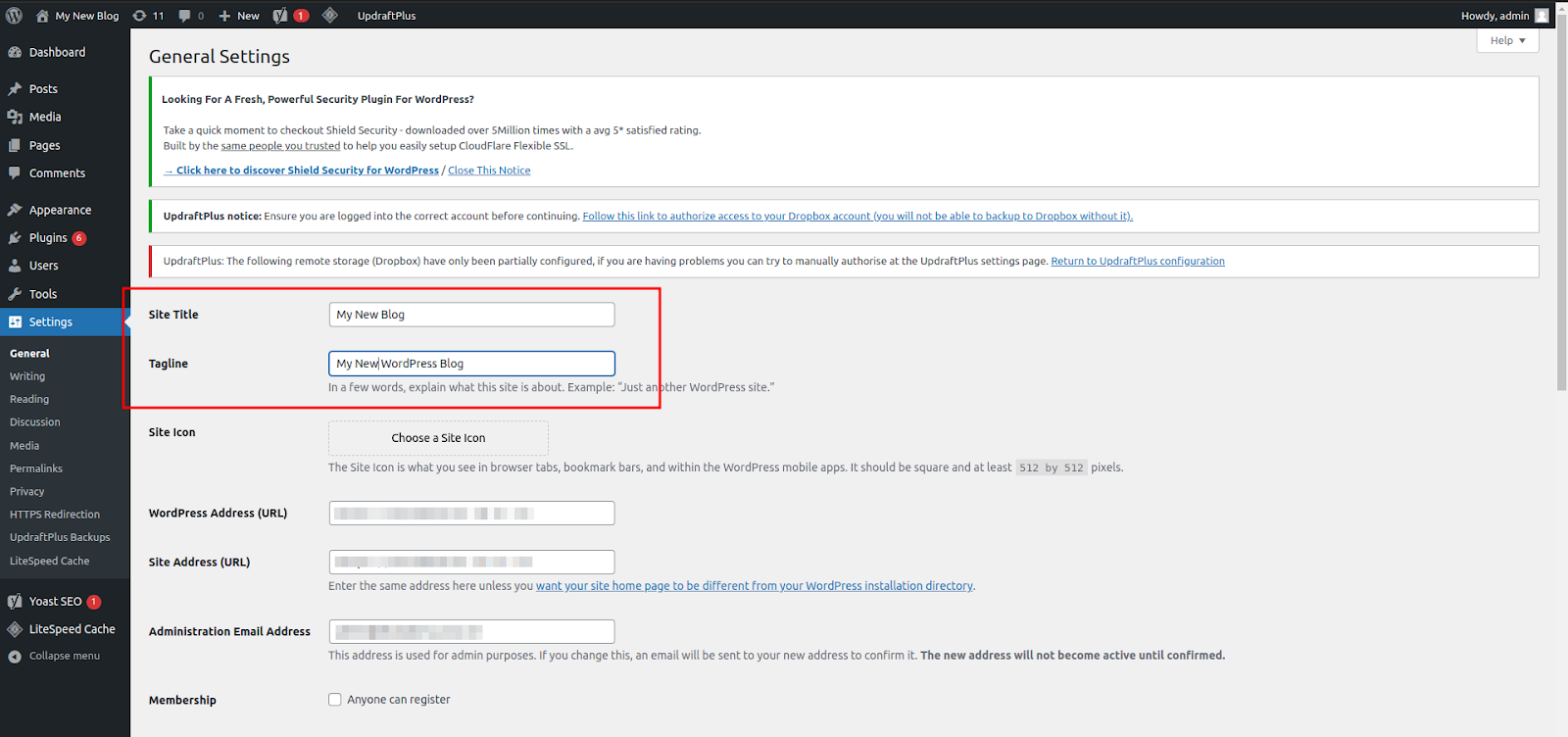Viewport: 1568px width, 737px height.
Task: Click the Site Address (URL) field
Action: (x=471, y=563)
